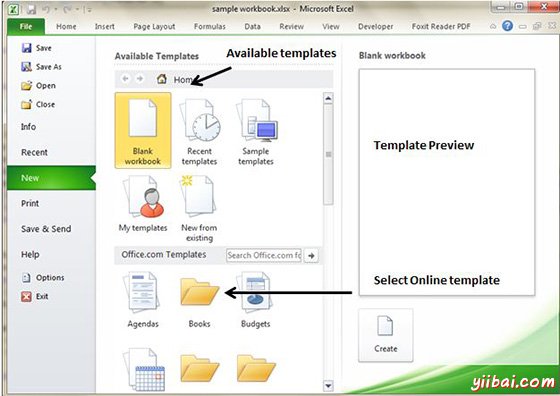Open Customize Quick Access Toolbar dropdown
Image resolution: width=560 pixels, height=396 pixels.
pos(88,10)
